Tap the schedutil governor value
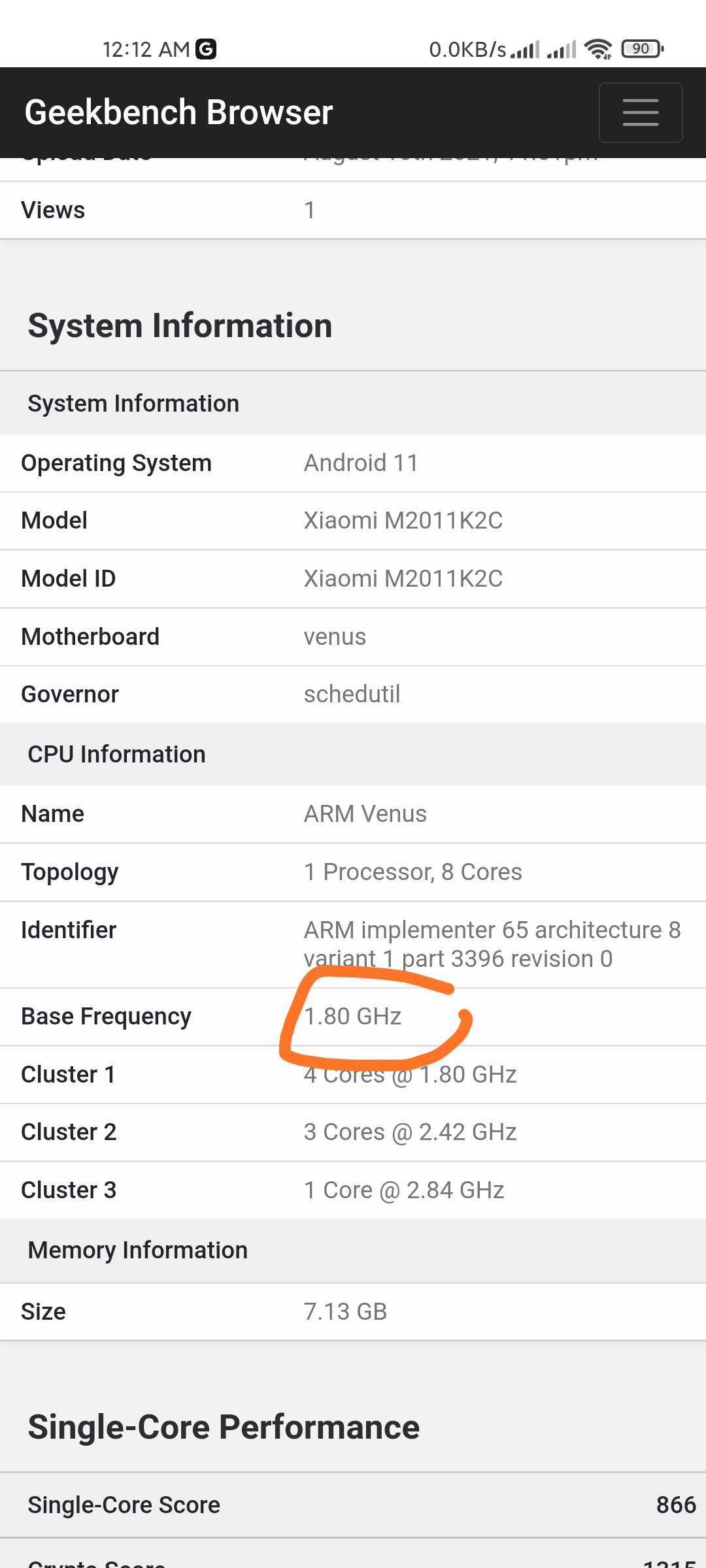Image resolution: width=706 pixels, height=1568 pixels. (352, 694)
